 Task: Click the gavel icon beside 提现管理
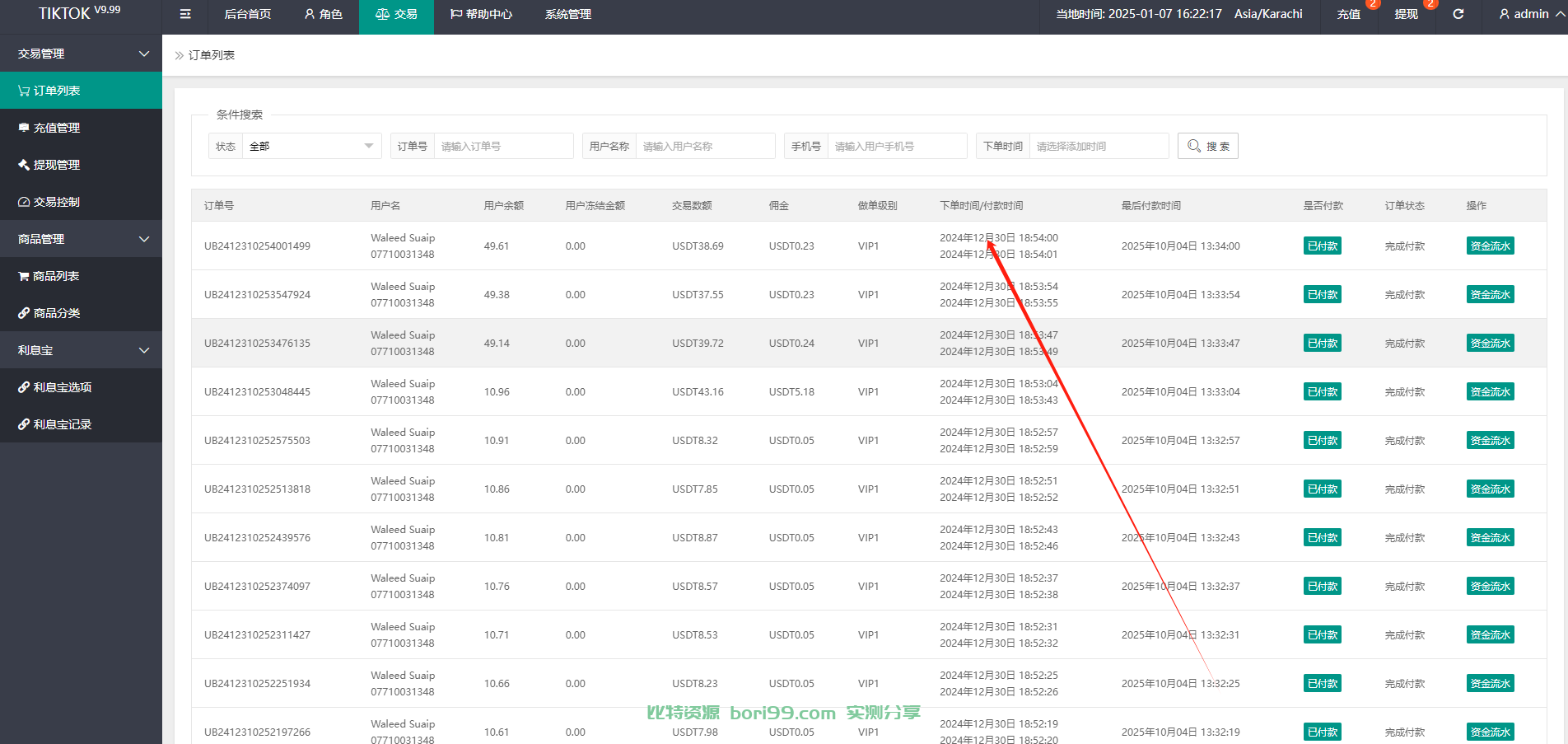tap(24, 165)
